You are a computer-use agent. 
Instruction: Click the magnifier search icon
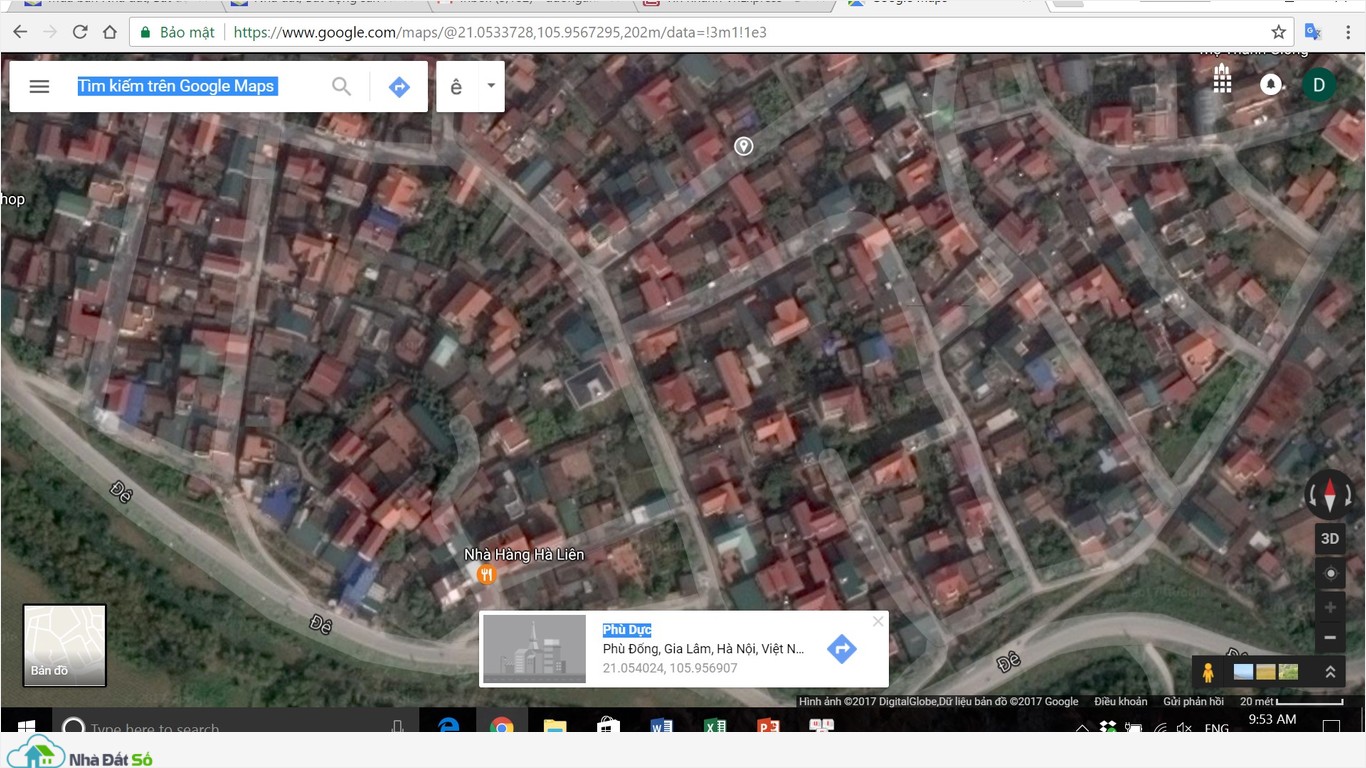342,86
